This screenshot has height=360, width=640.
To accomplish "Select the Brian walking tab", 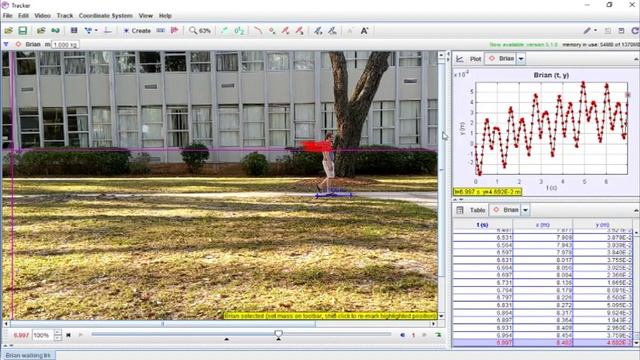I will 28,356.
